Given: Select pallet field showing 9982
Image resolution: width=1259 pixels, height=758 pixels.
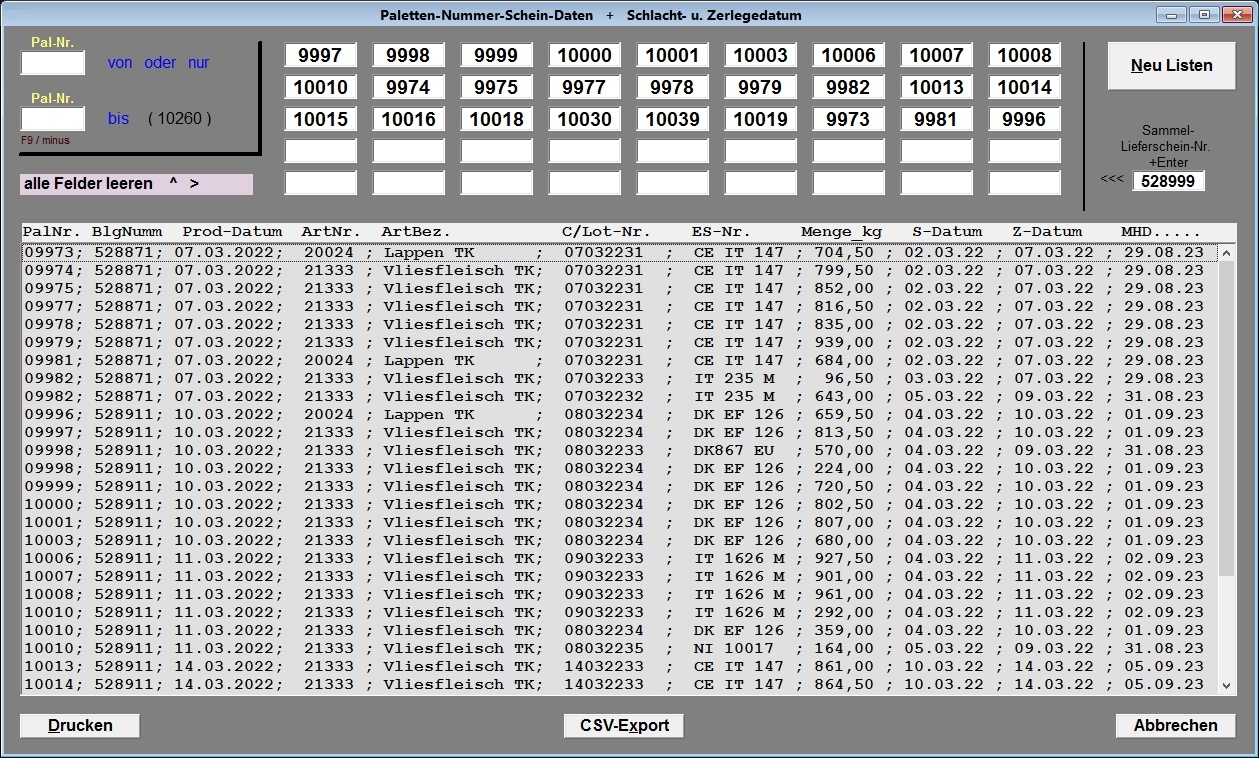Looking at the screenshot, I should point(848,88).
